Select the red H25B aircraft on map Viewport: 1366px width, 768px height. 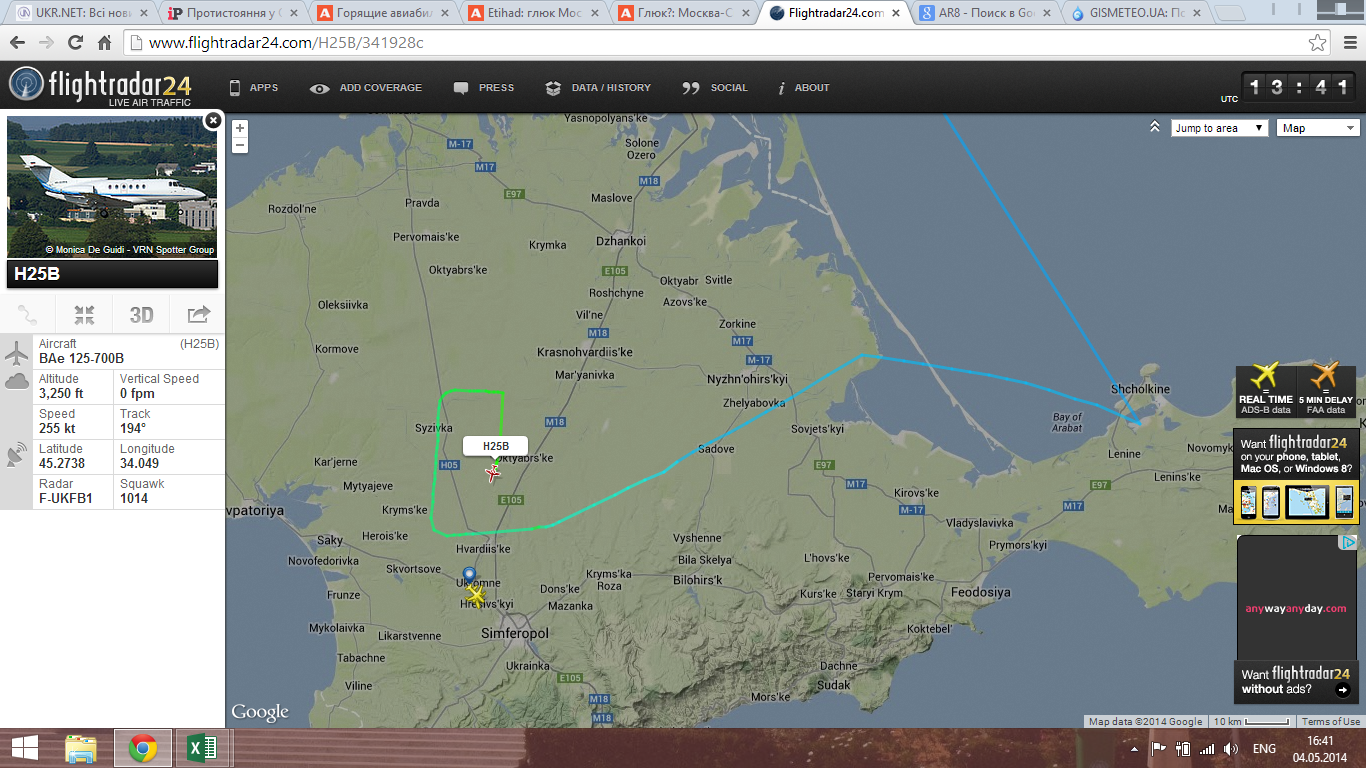pos(493,473)
